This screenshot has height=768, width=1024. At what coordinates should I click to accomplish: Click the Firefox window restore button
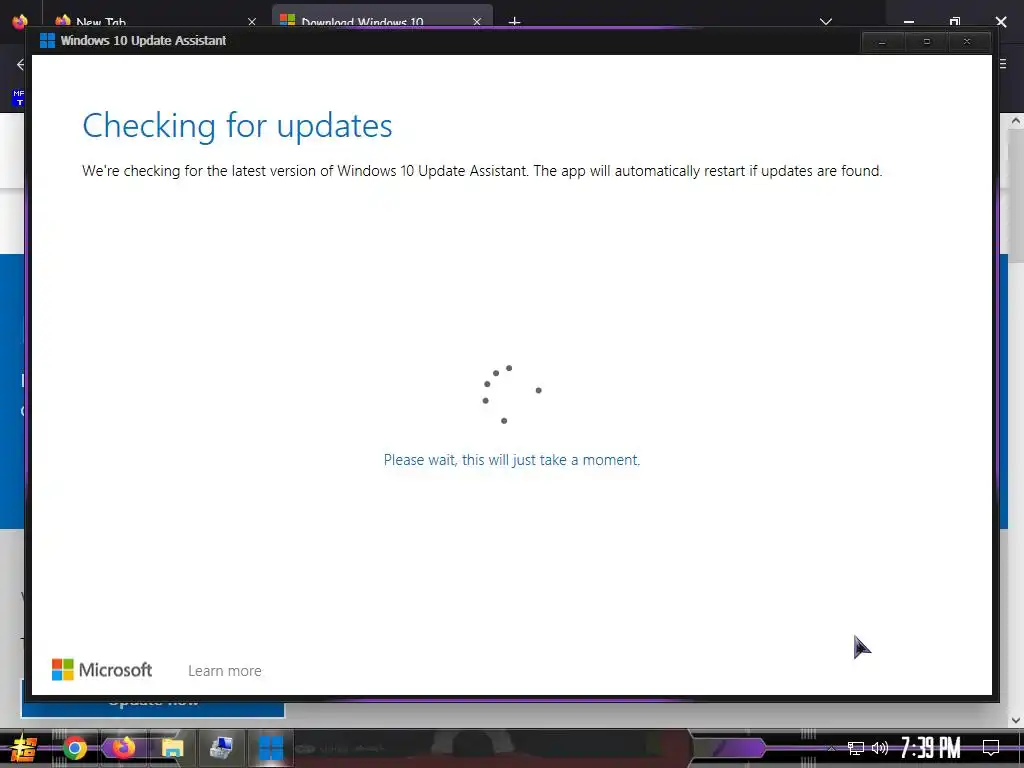point(955,22)
